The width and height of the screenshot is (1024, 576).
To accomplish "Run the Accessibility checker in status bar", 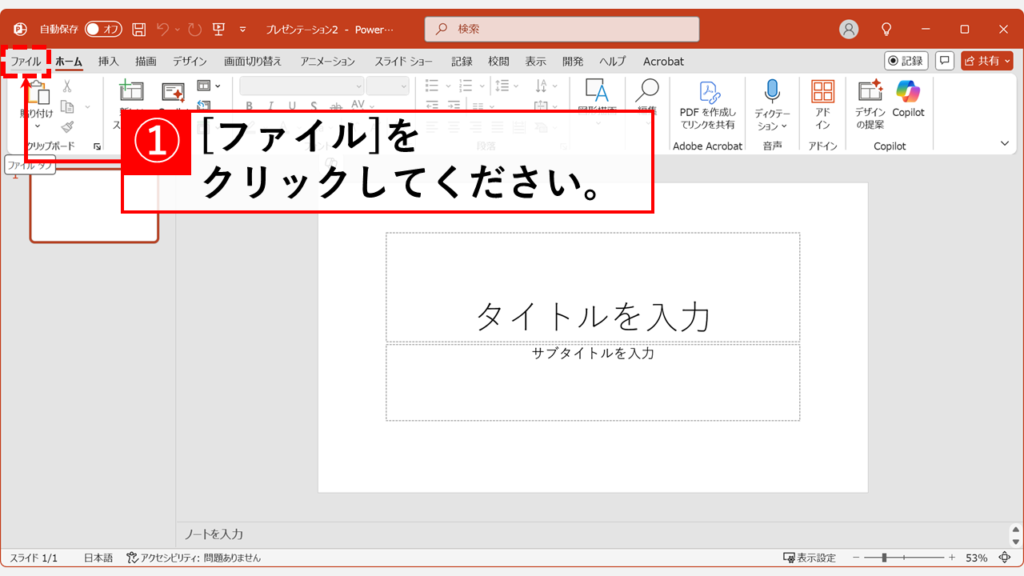I will pyautogui.click(x=193, y=558).
